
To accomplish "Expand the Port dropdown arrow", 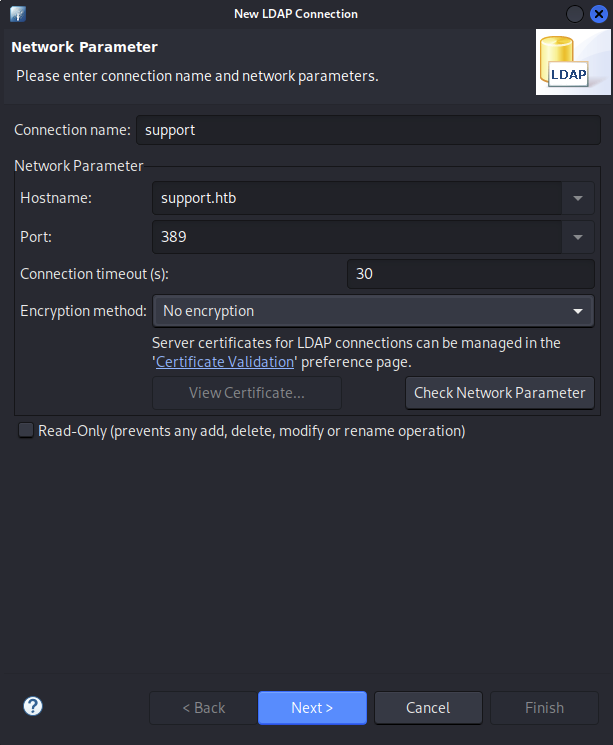I will coord(578,237).
